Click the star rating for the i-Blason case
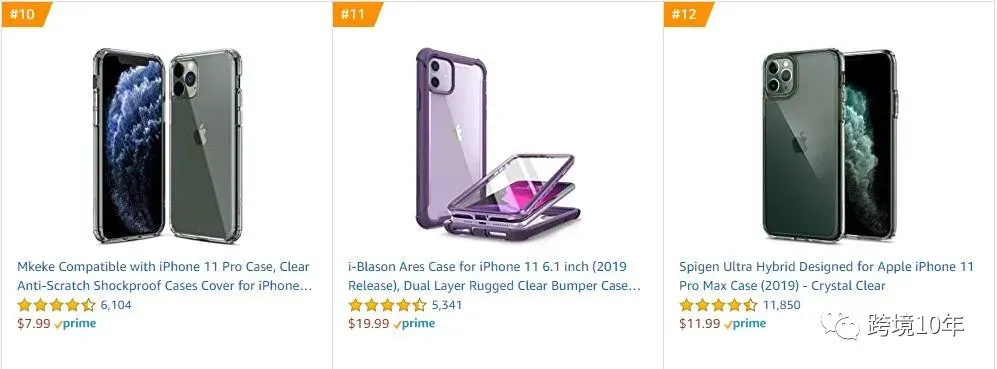 click(387, 305)
